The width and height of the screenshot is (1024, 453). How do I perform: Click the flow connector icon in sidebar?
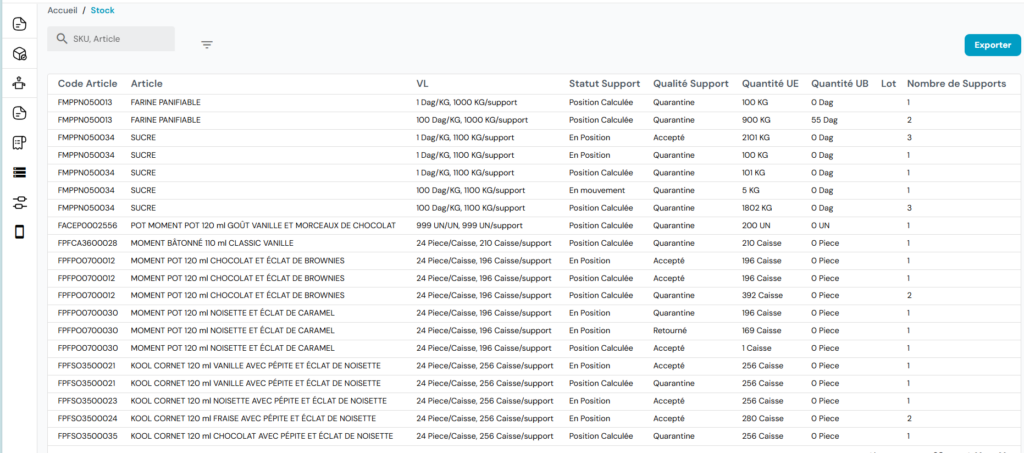click(19, 203)
